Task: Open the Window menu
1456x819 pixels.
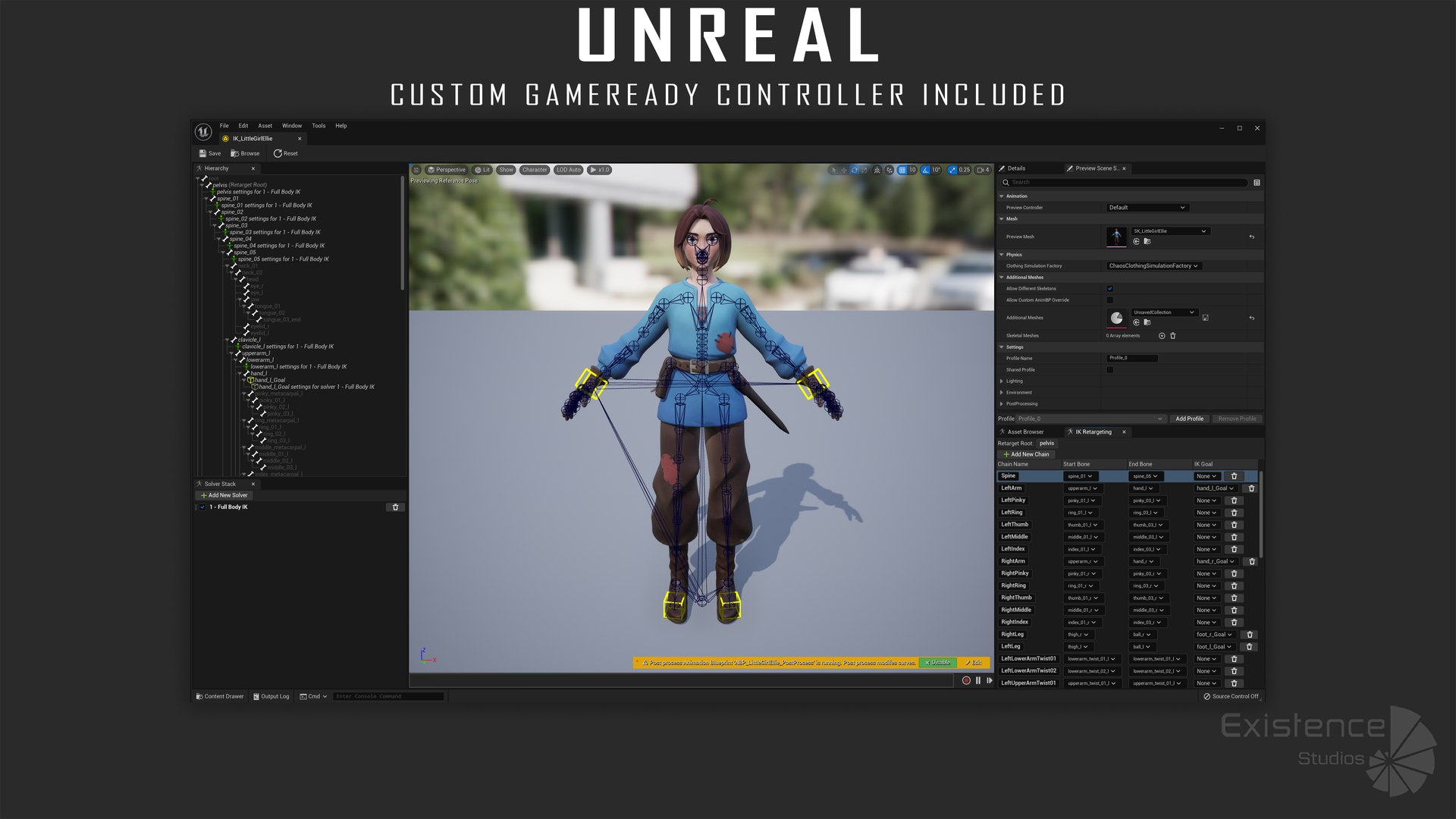Action: click(x=292, y=126)
